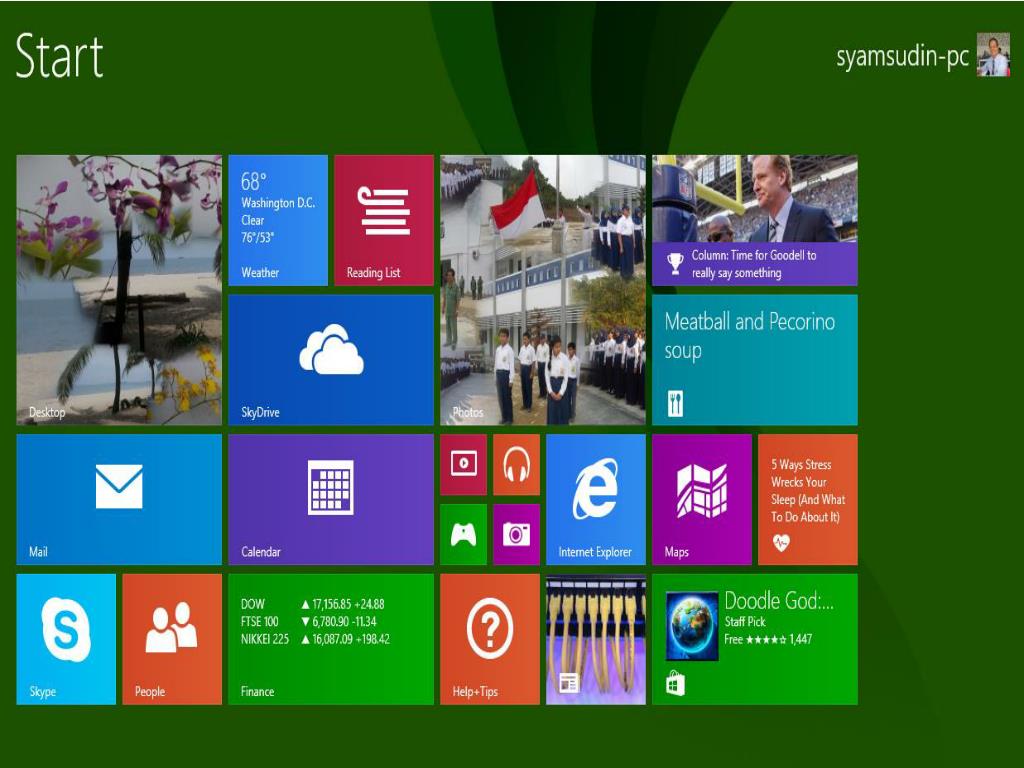Open the Music headphones tile
This screenshot has width=1024, height=768.
(x=517, y=464)
